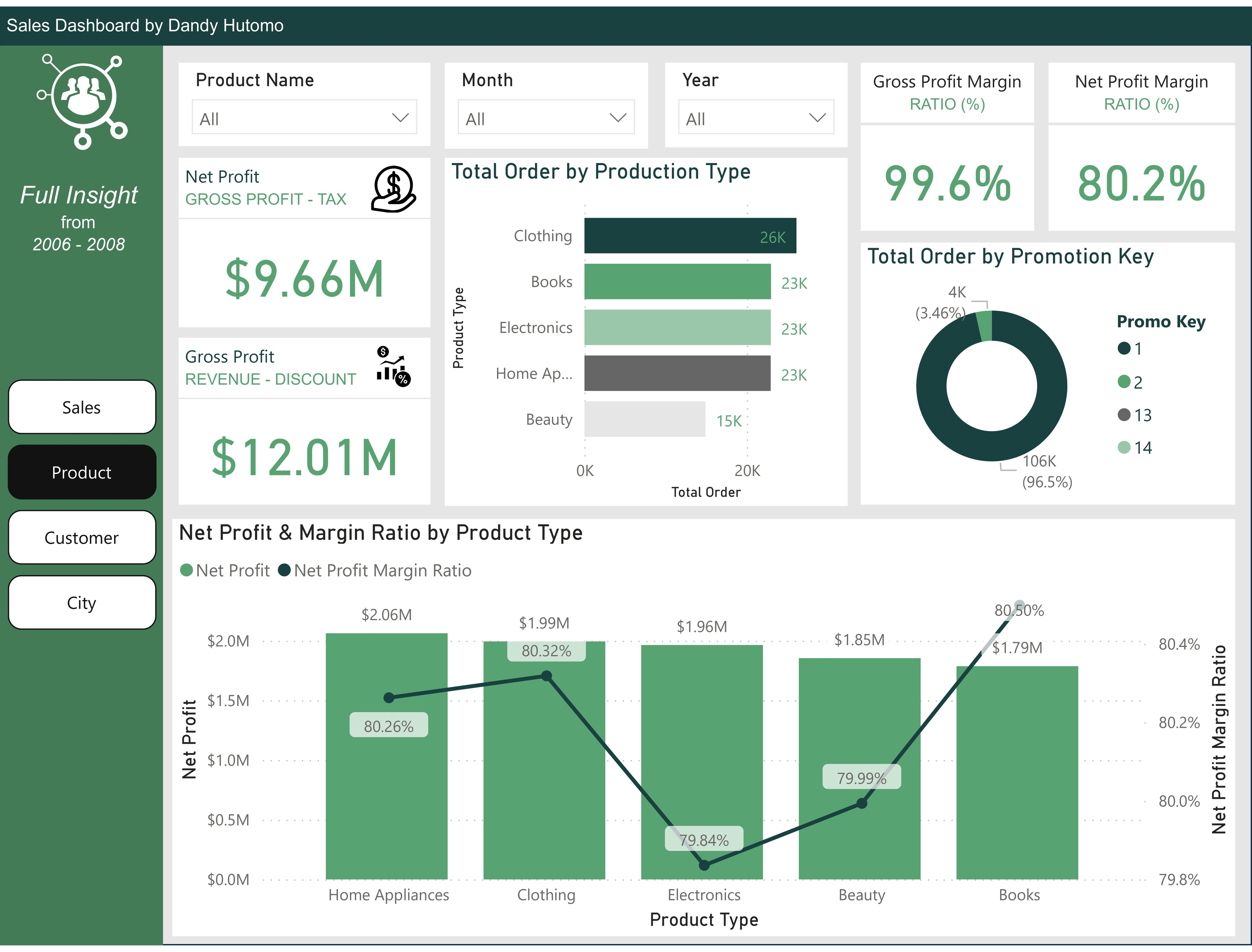Switch to the Sales page
Viewport: 1252px width, 952px height.
pos(82,407)
